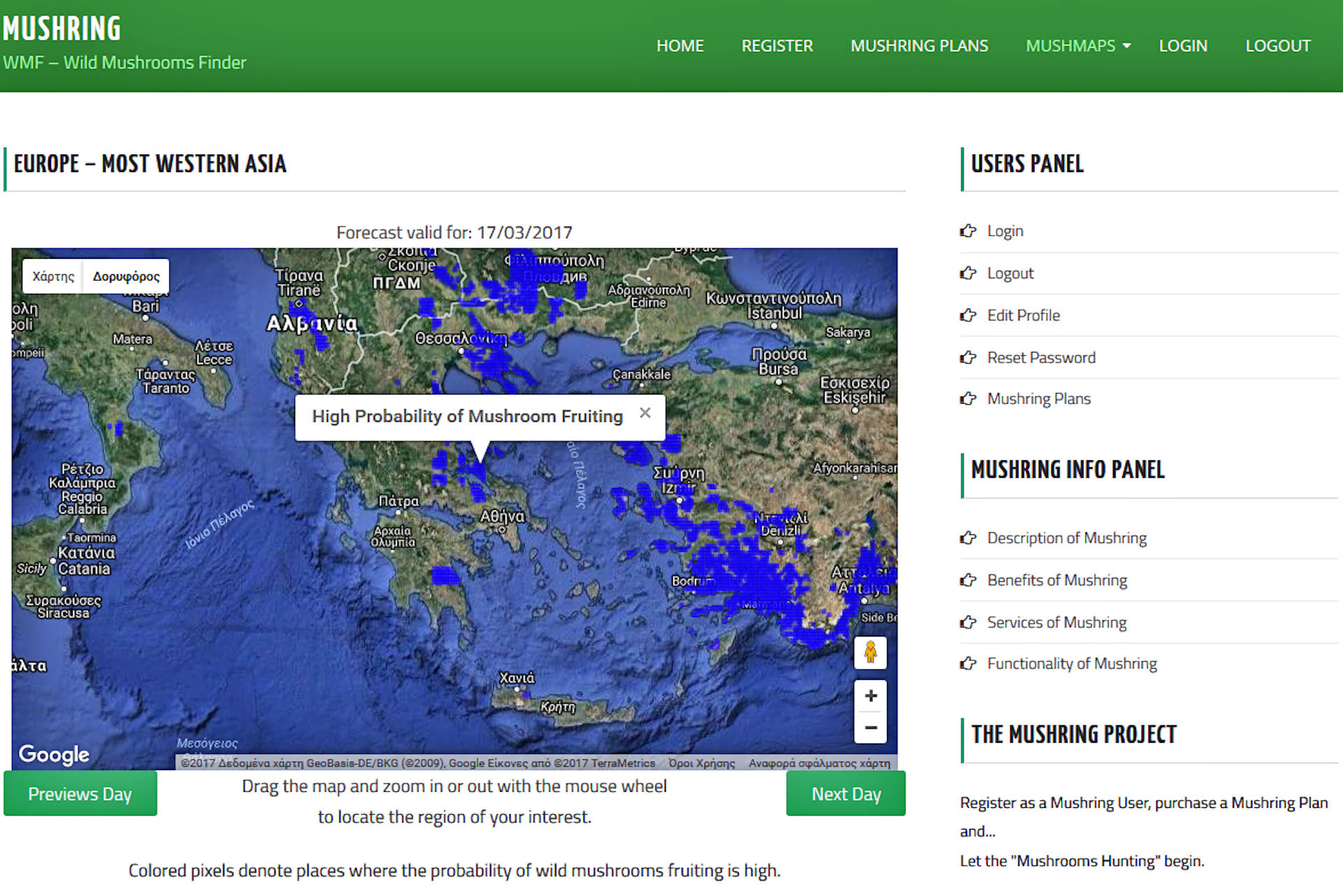Click hand icon beside Reset Password
Viewport: 1343px width, 896px height.
(x=968, y=357)
